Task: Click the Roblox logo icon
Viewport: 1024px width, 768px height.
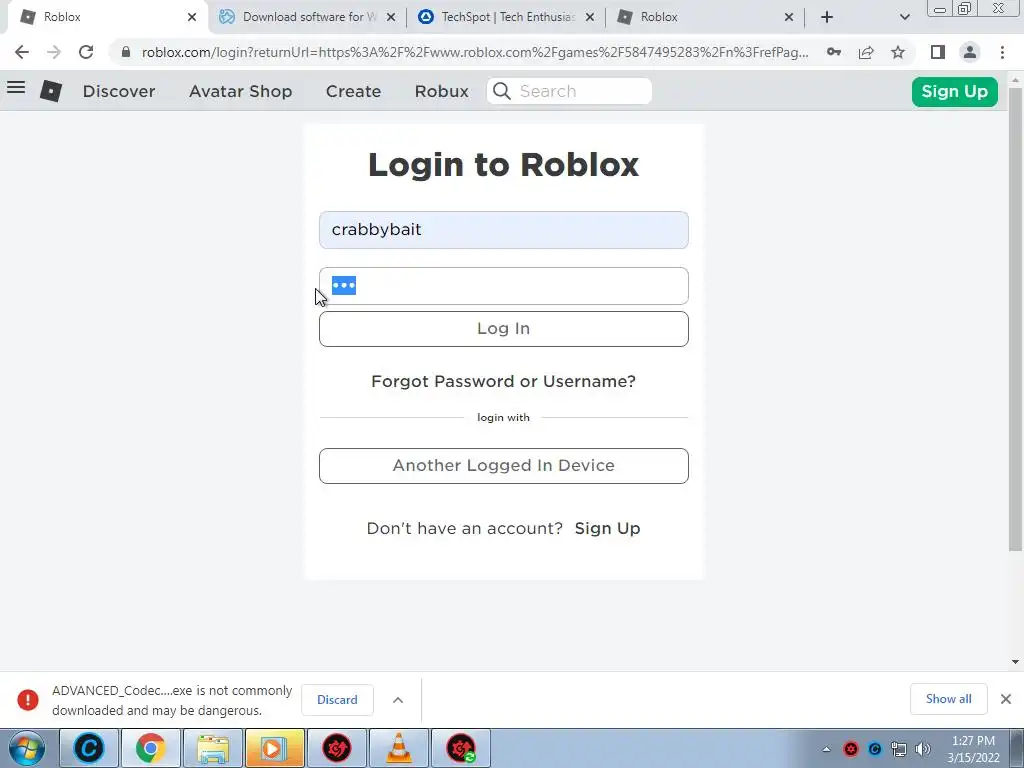Action: click(x=51, y=91)
